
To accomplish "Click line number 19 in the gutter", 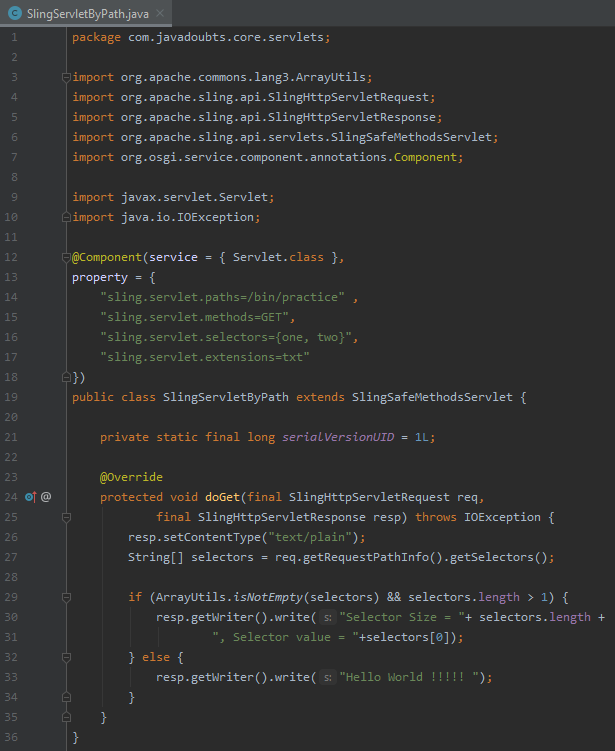I will [11, 398].
